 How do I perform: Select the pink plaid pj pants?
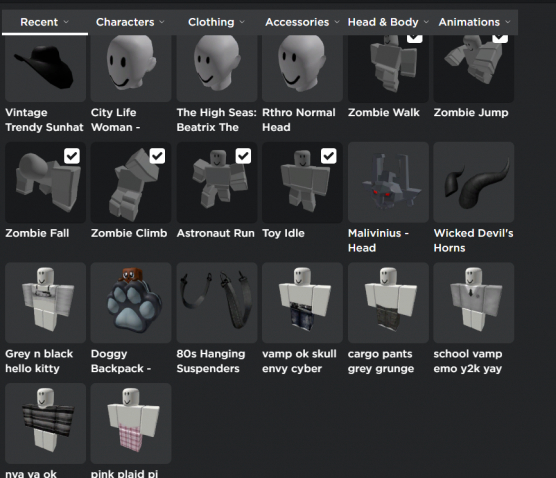pyautogui.click(x=131, y=423)
